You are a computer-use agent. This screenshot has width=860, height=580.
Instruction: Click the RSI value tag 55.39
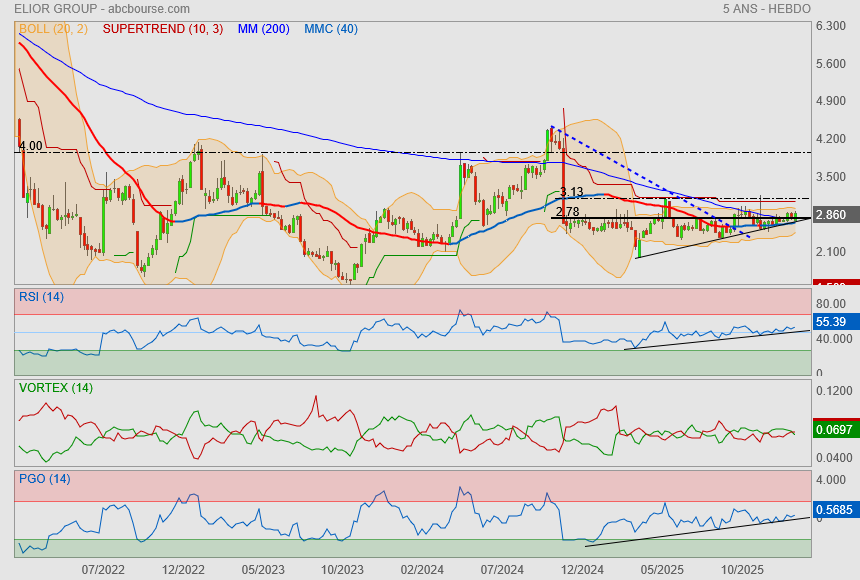point(832,322)
